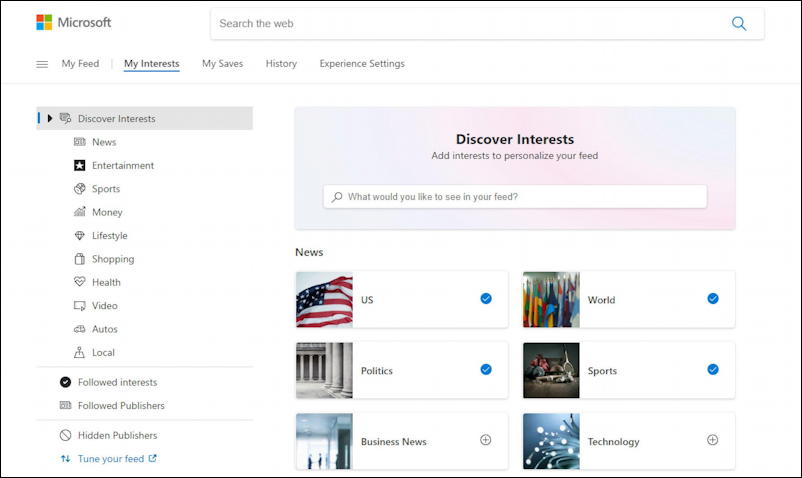Click the Politics card thumbnail image
This screenshot has width=802, height=478.
click(324, 370)
